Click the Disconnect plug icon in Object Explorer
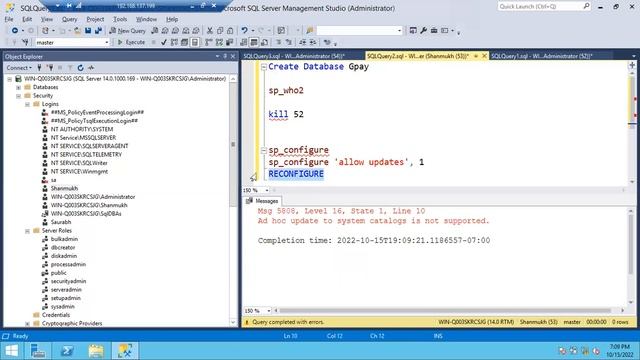 pyautogui.click(x=50, y=68)
